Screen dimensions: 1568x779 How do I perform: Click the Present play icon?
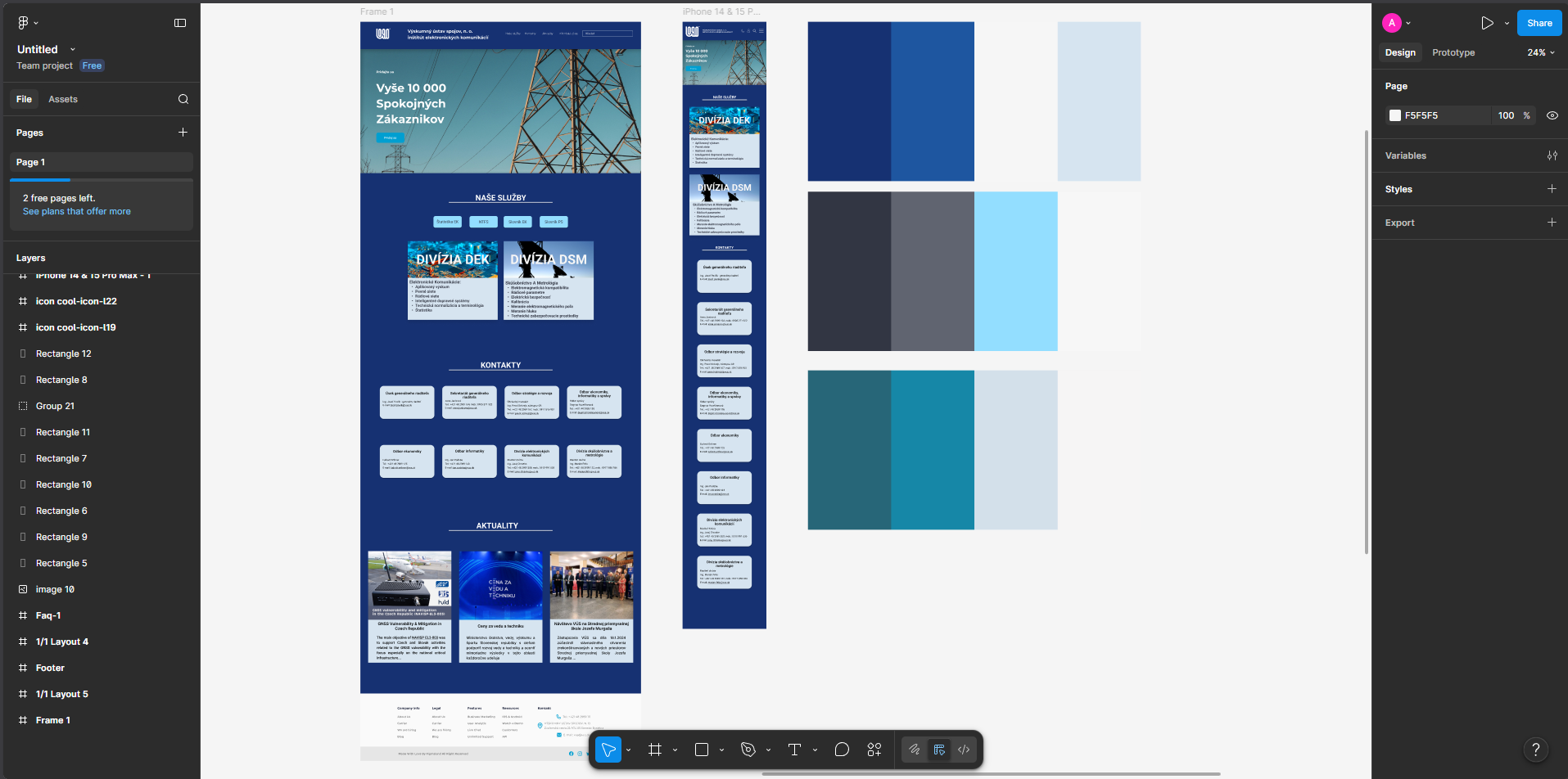pos(1487,23)
